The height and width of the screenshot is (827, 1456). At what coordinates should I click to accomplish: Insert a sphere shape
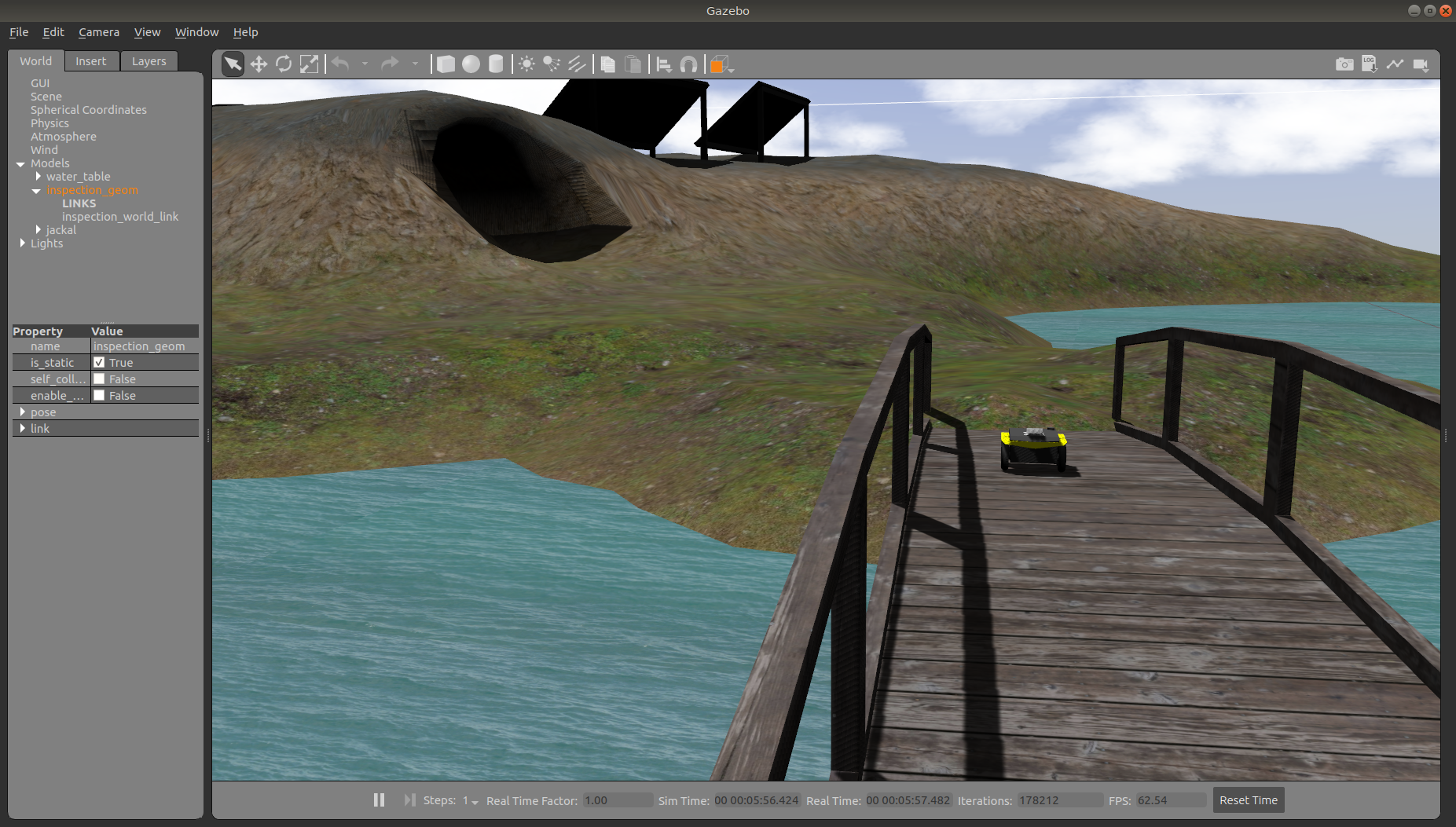coord(471,64)
